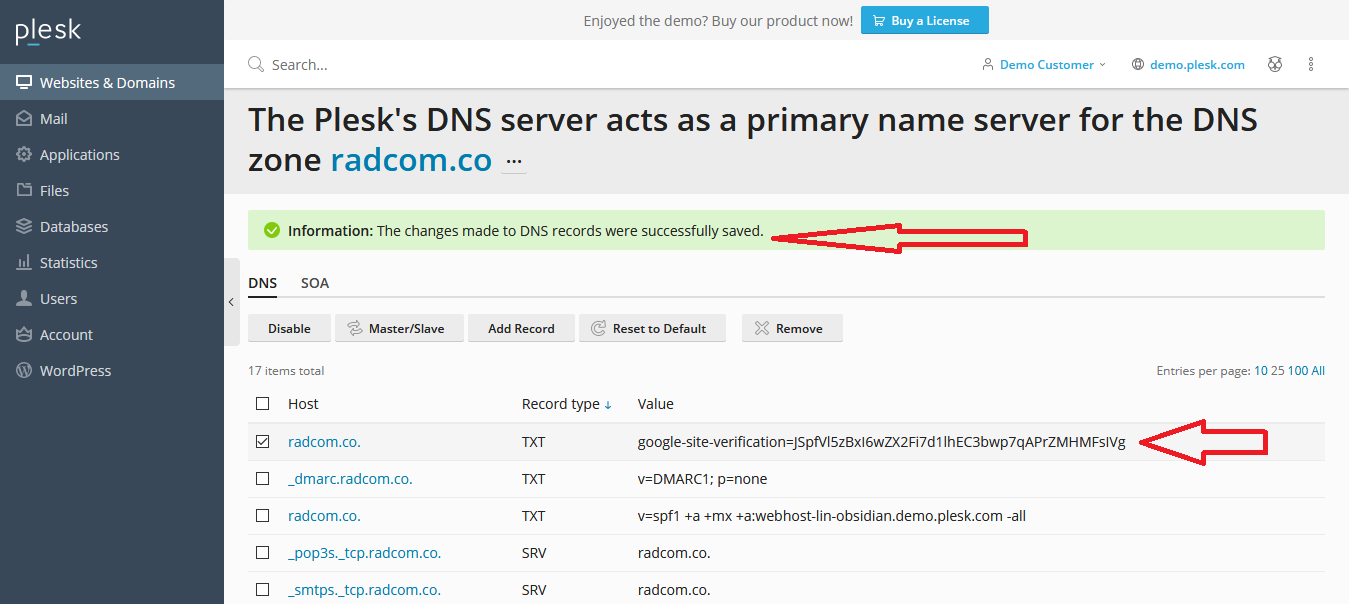Sort by the Record type column header
This screenshot has width=1349, height=604.
point(566,404)
